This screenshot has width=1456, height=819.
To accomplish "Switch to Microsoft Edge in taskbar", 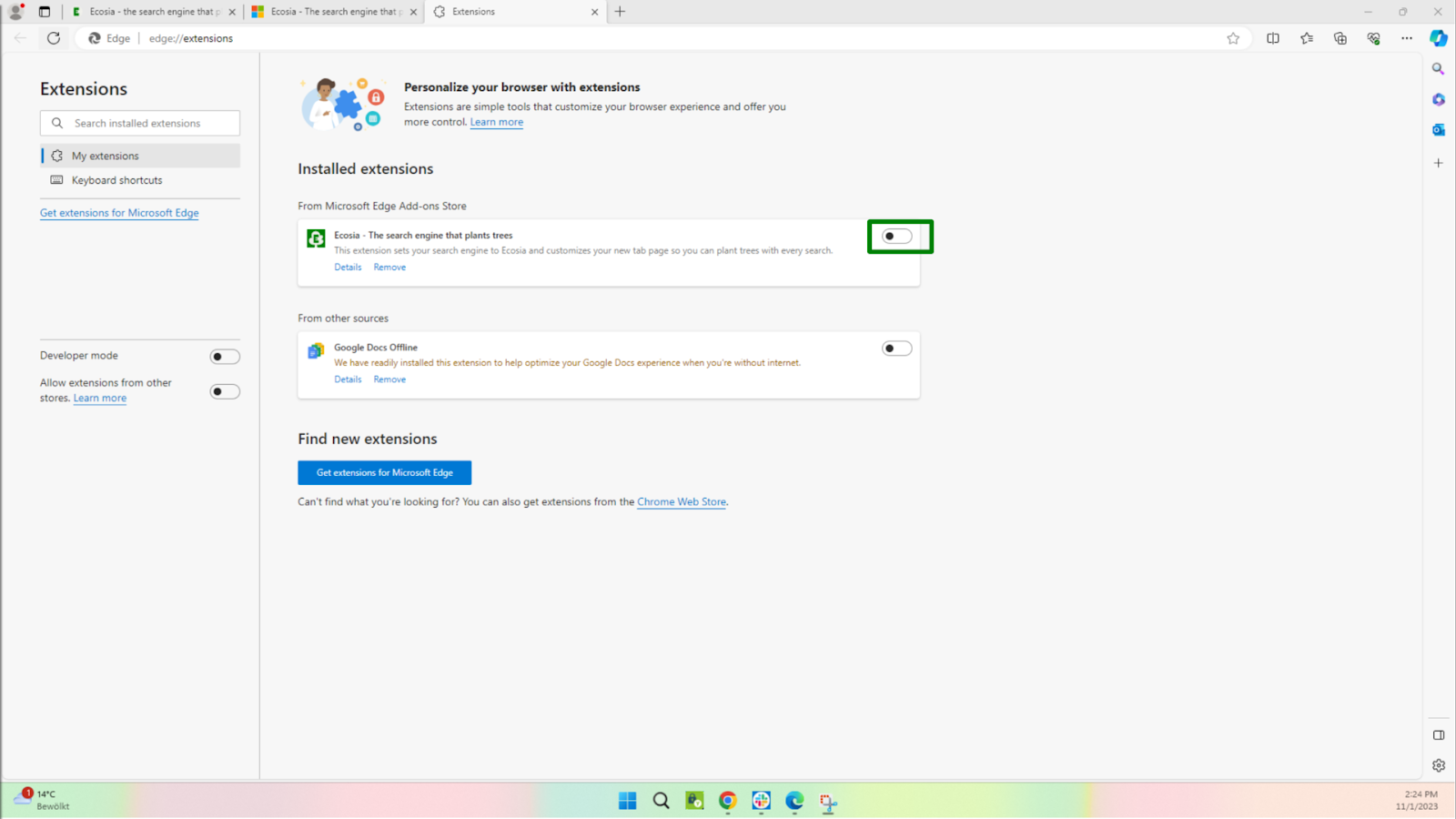I will pos(794,801).
